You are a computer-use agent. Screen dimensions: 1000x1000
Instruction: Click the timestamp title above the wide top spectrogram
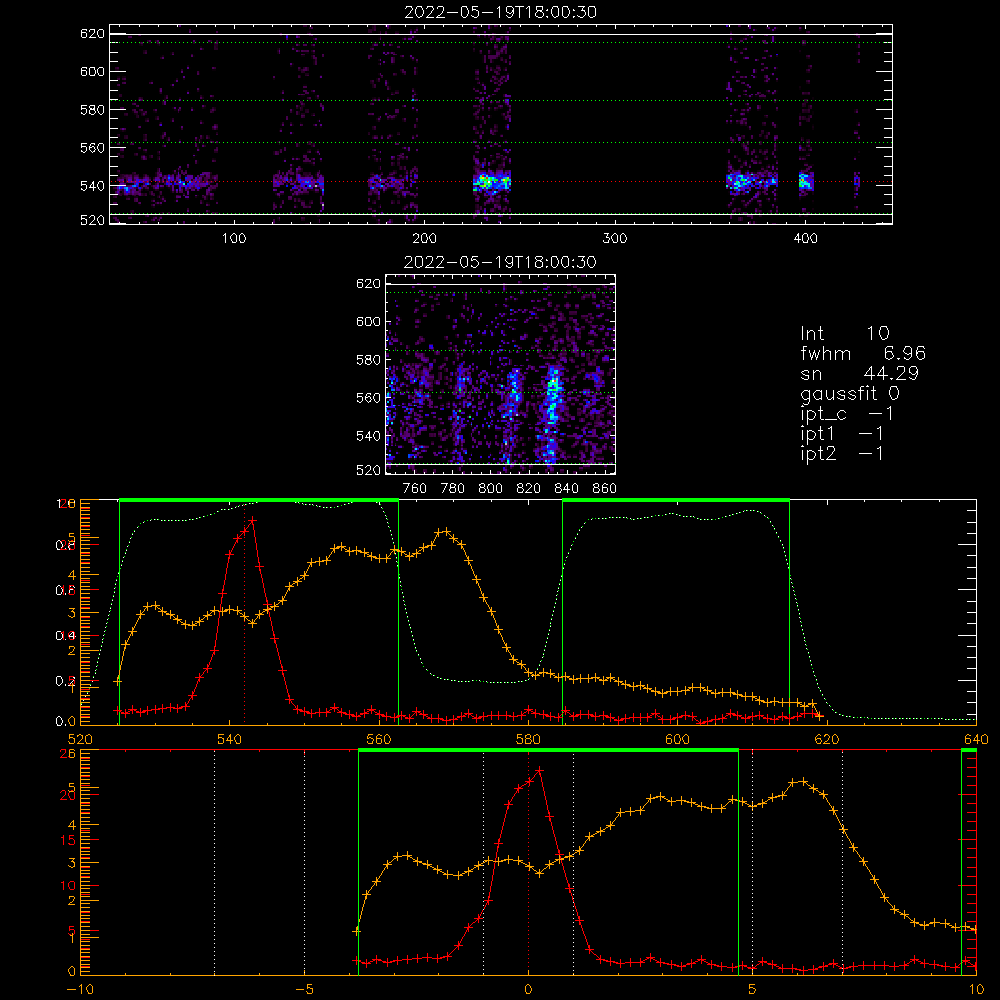501,12
